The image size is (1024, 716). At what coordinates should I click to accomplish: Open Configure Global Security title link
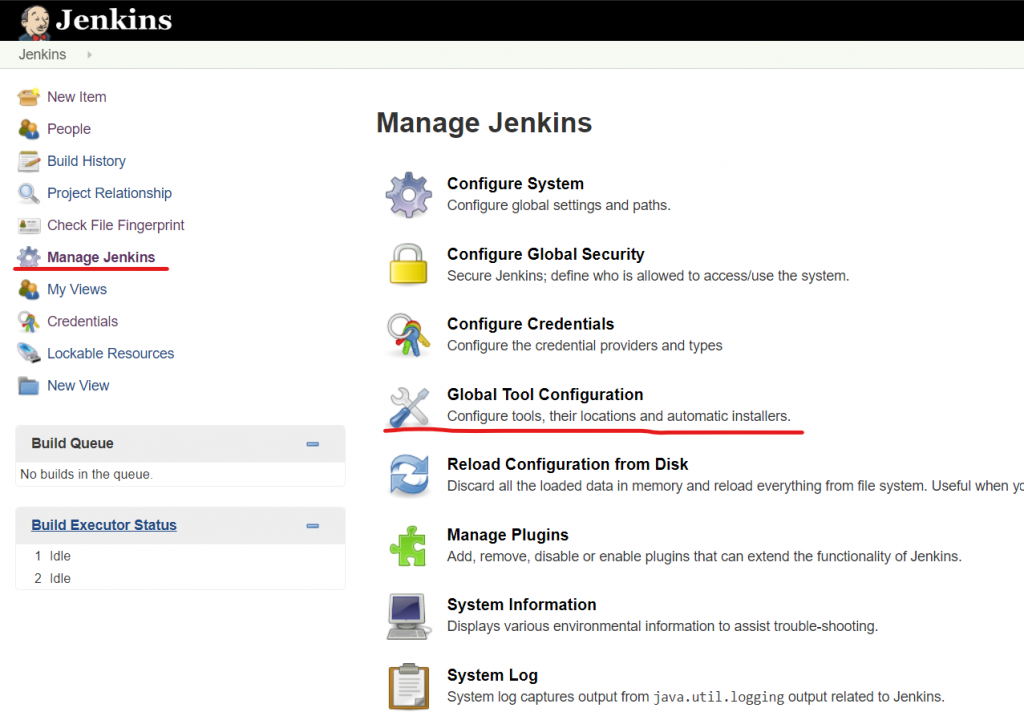(x=545, y=254)
